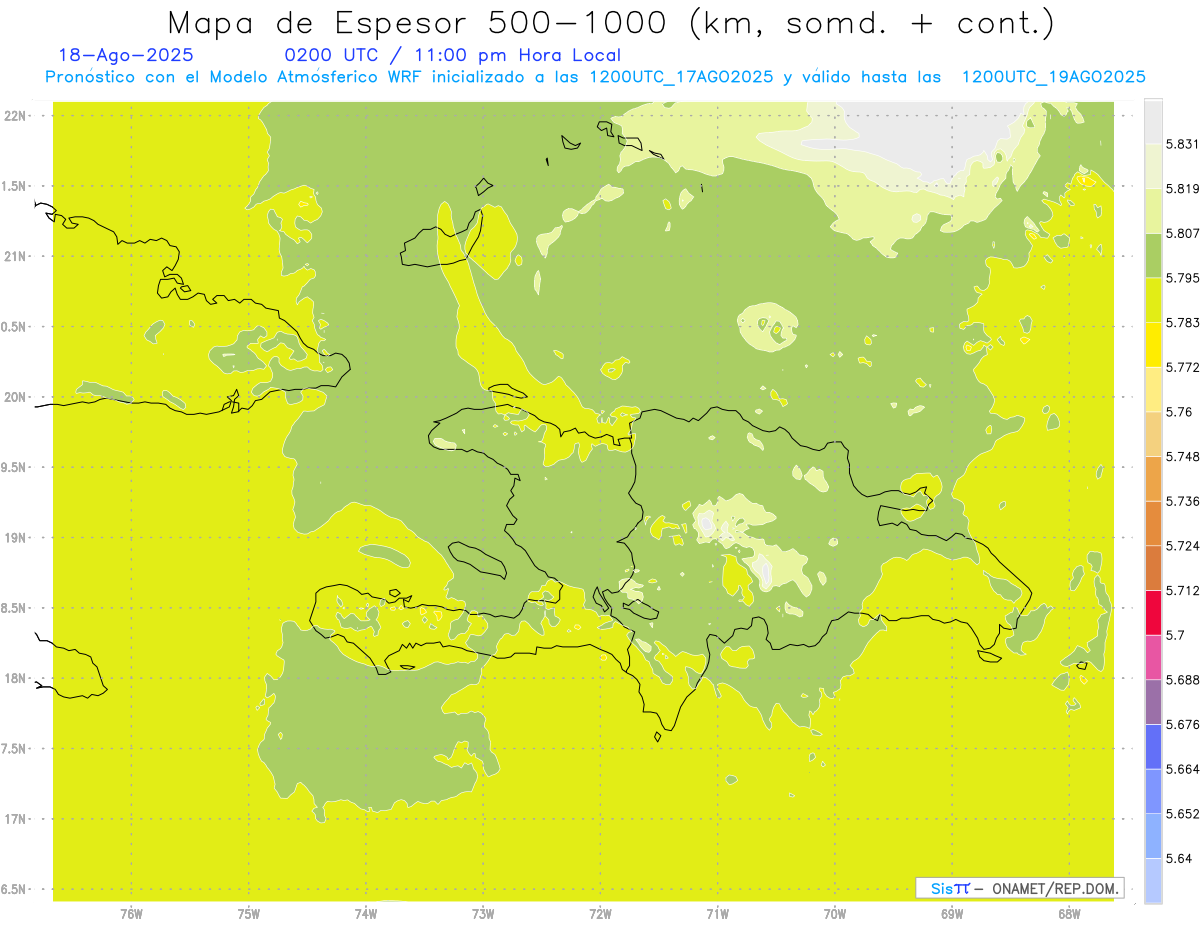Select the date label "18-Ago-2025"

126,55
